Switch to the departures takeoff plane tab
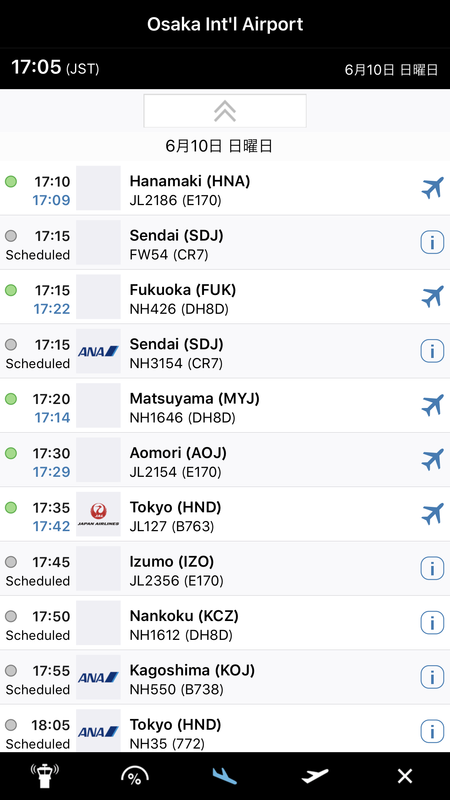The height and width of the screenshot is (800, 450). pos(315,776)
